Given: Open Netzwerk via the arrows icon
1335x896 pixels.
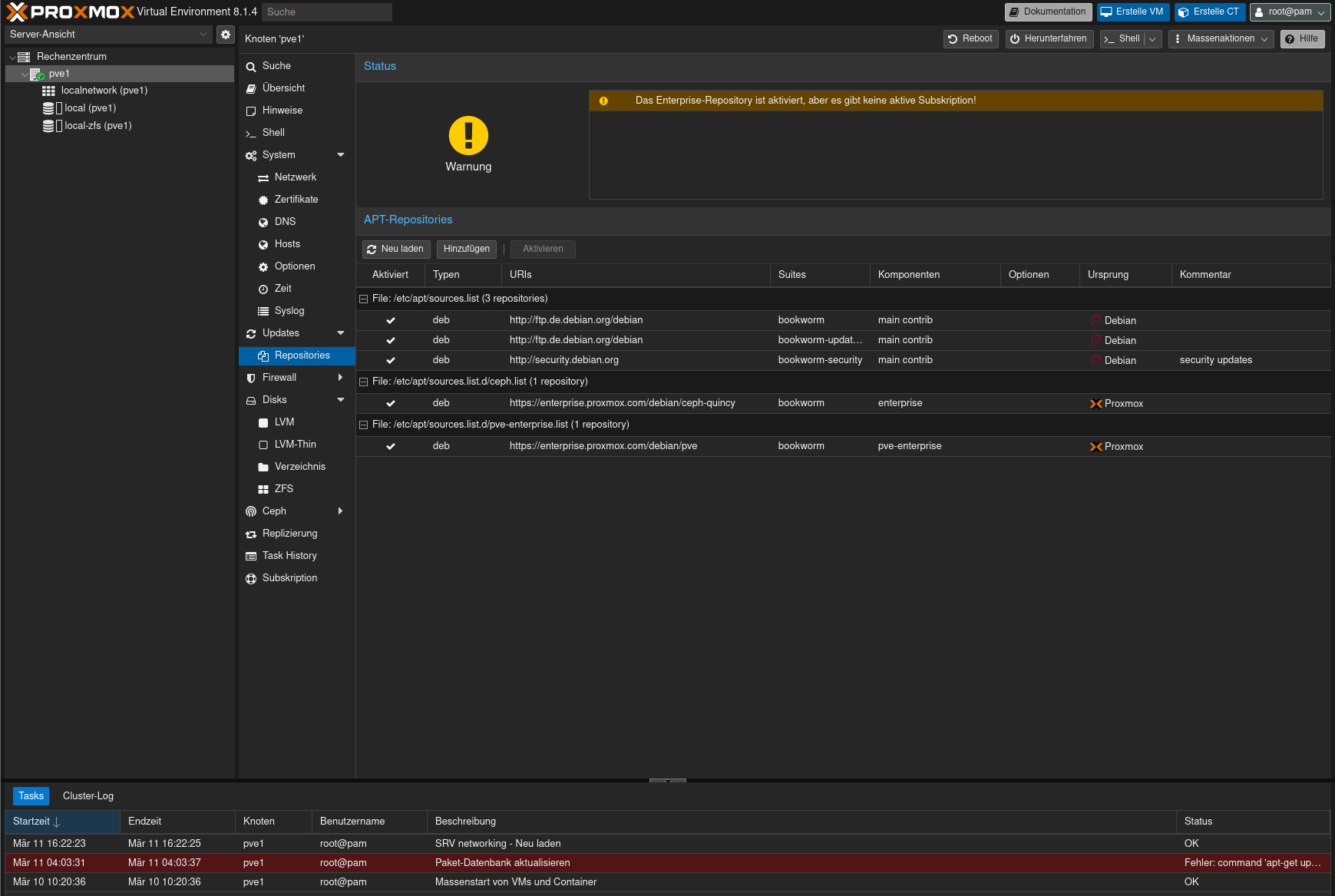Looking at the screenshot, I should pos(263,178).
